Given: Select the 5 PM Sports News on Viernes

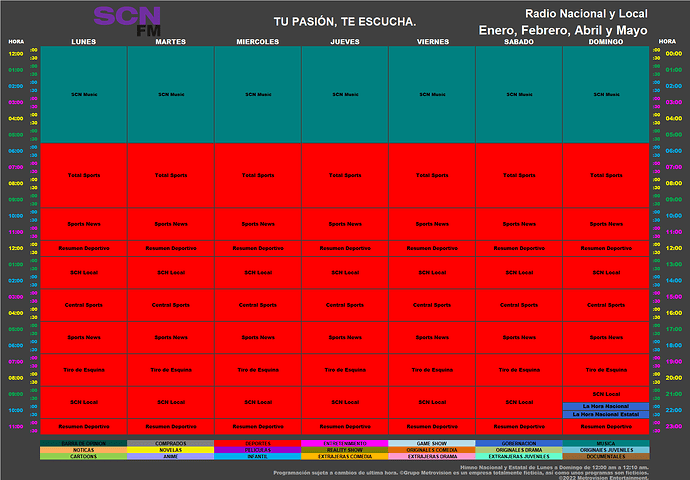Looking at the screenshot, I should 432,337.
